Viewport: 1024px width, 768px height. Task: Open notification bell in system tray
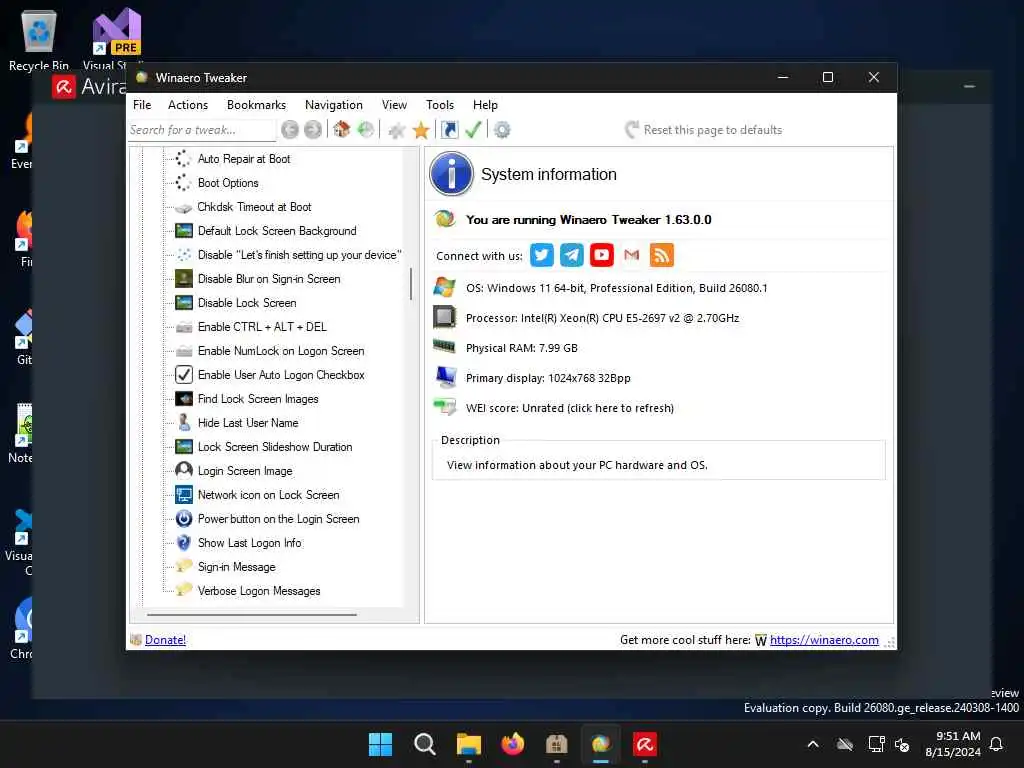coord(996,744)
